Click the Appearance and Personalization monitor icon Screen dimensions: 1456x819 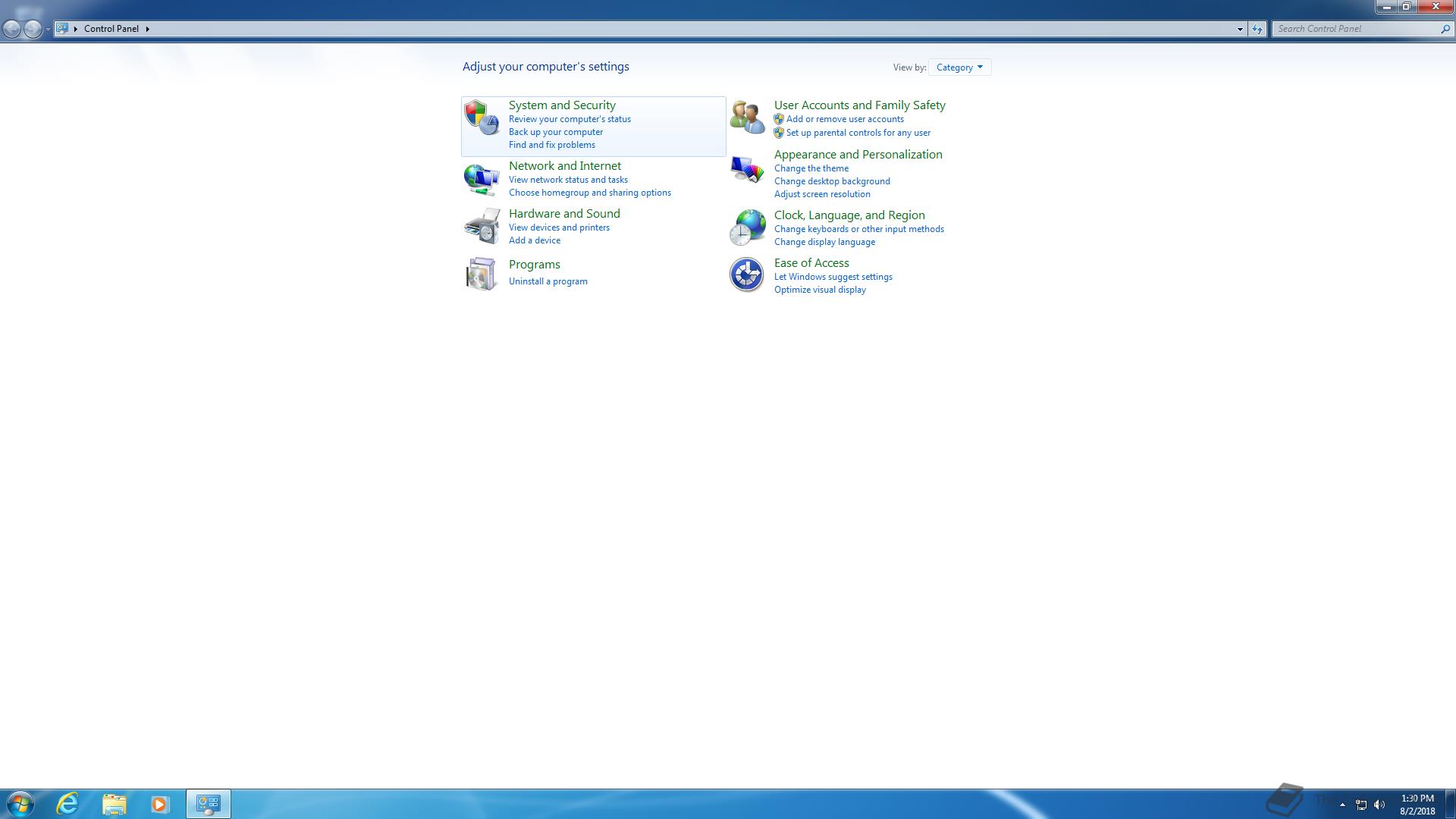(x=747, y=168)
